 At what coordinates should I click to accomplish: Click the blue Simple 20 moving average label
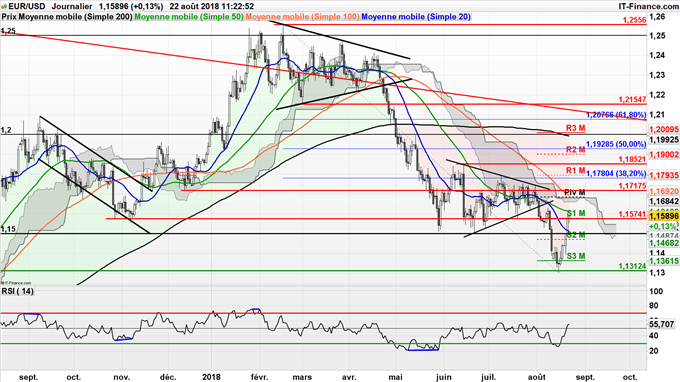pyautogui.click(x=416, y=17)
